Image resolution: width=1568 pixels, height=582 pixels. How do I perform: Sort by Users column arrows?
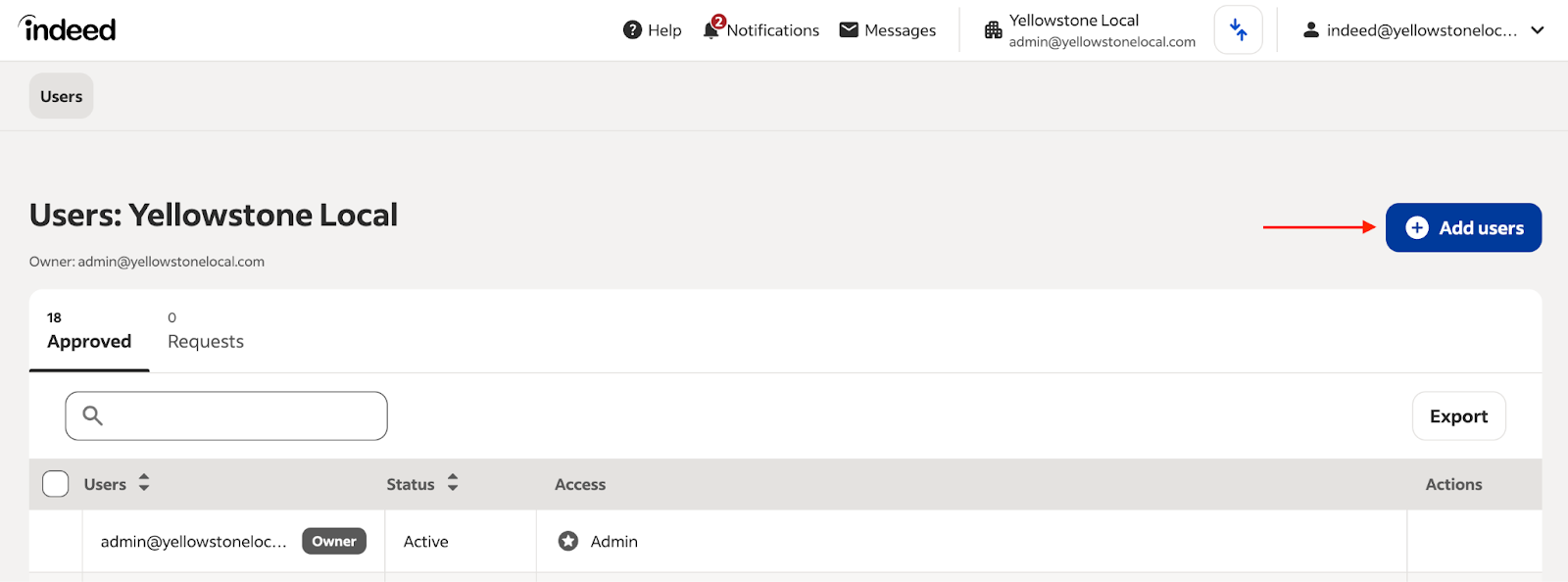tap(144, 483)
